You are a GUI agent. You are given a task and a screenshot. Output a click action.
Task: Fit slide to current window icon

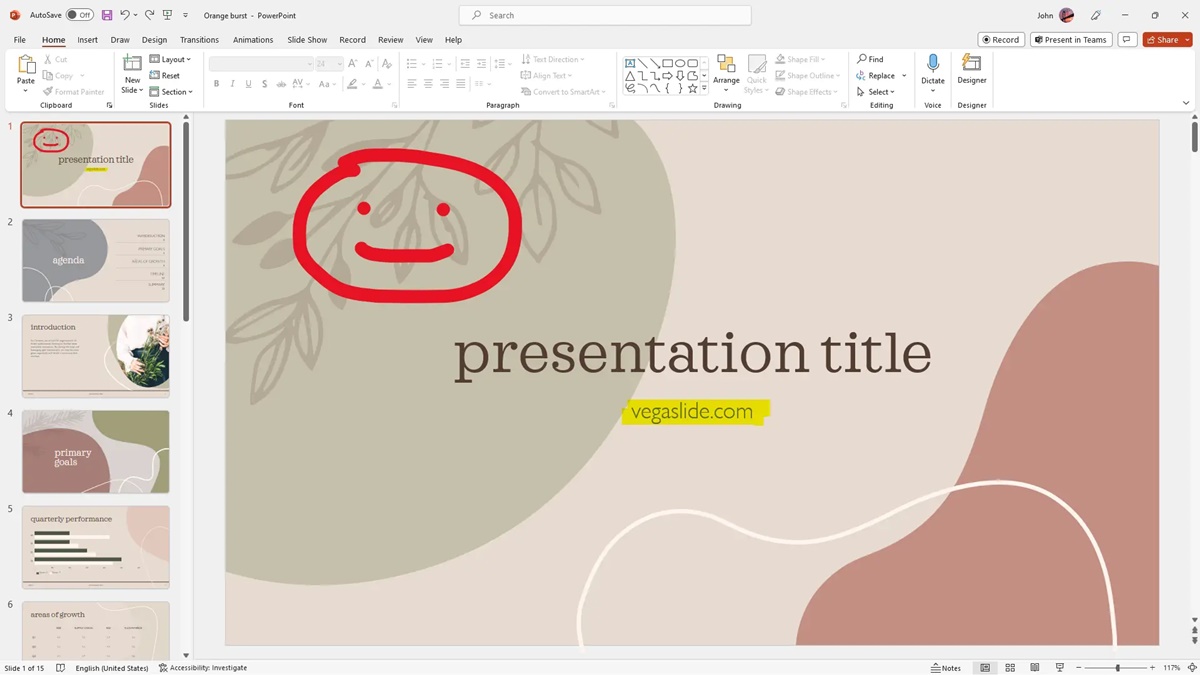(1192, 667)
